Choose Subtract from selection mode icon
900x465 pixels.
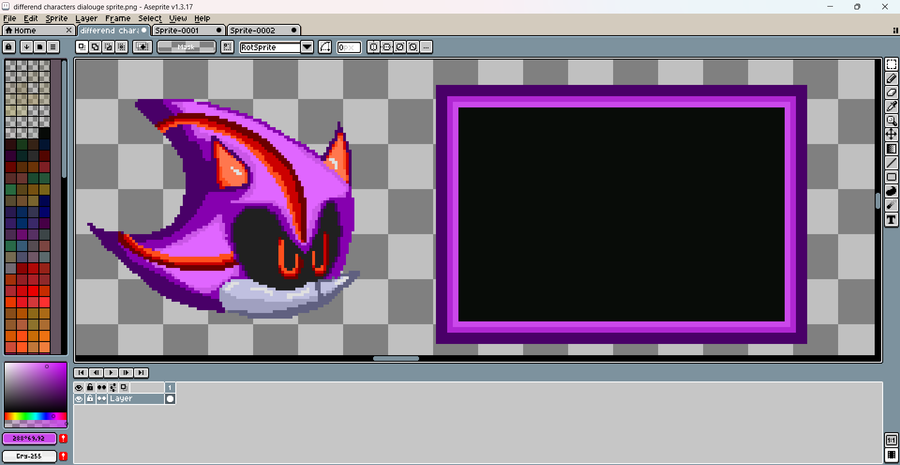coord(108,47)
